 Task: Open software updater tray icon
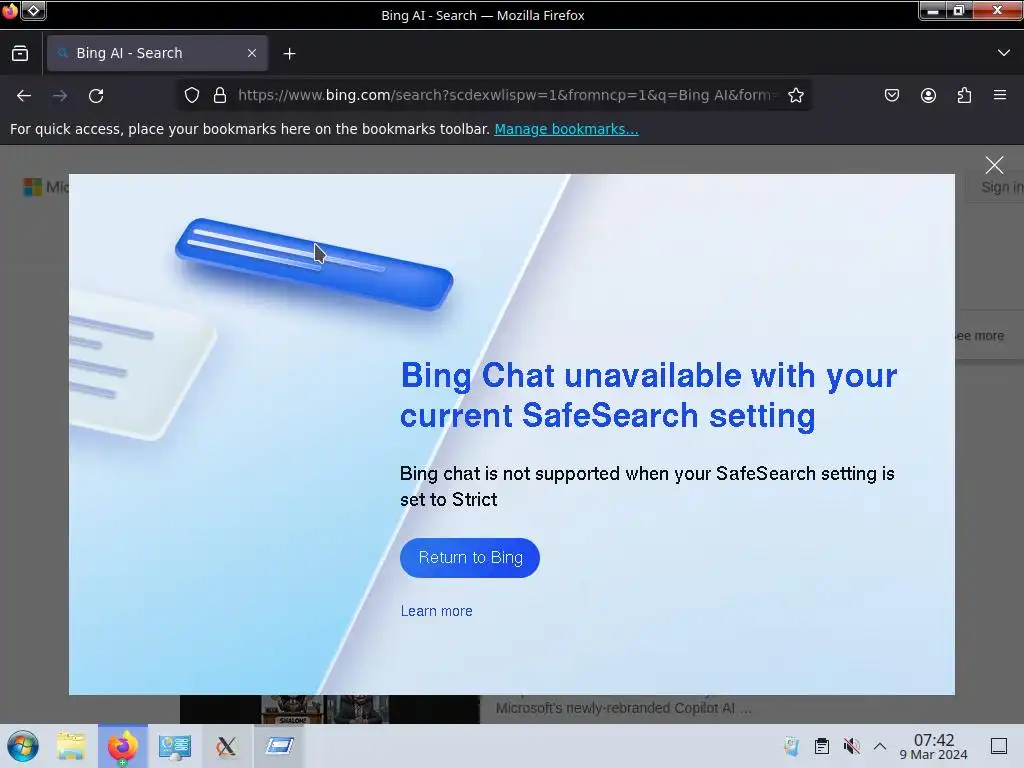pyautogui.click(x=792, y=746)
